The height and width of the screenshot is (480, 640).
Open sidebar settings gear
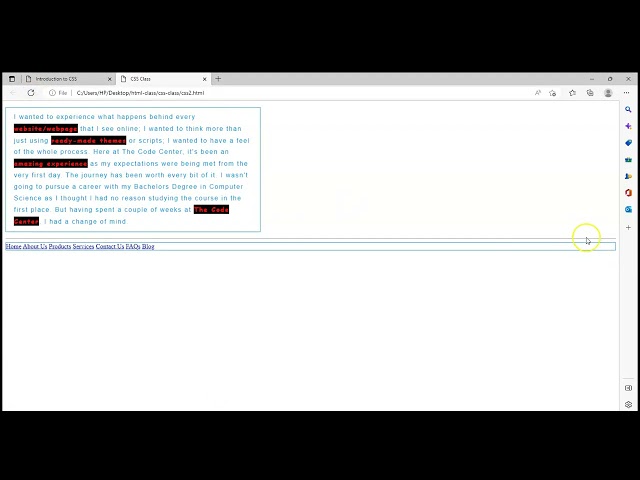pyautogui.click(x=628, y=404)
